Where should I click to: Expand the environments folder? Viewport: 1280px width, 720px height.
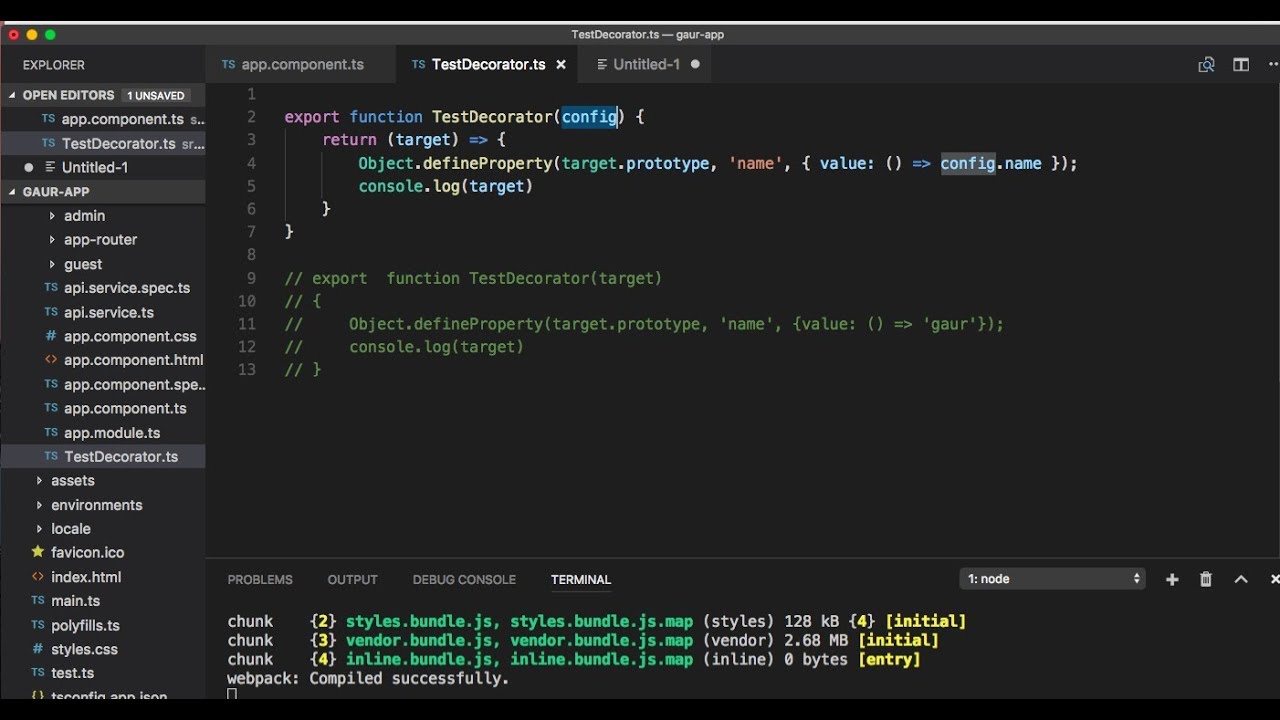tap(39, 505)
